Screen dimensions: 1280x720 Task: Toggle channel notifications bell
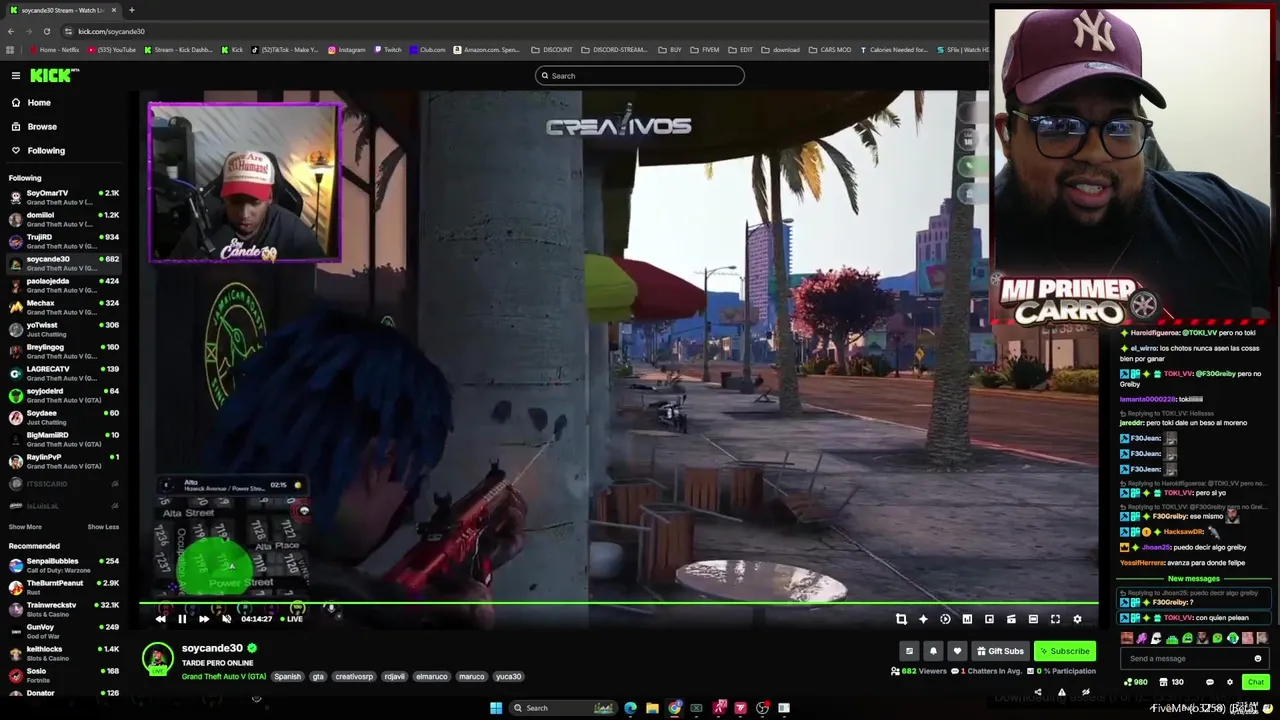pyautogui.click(x=933, y=651)
